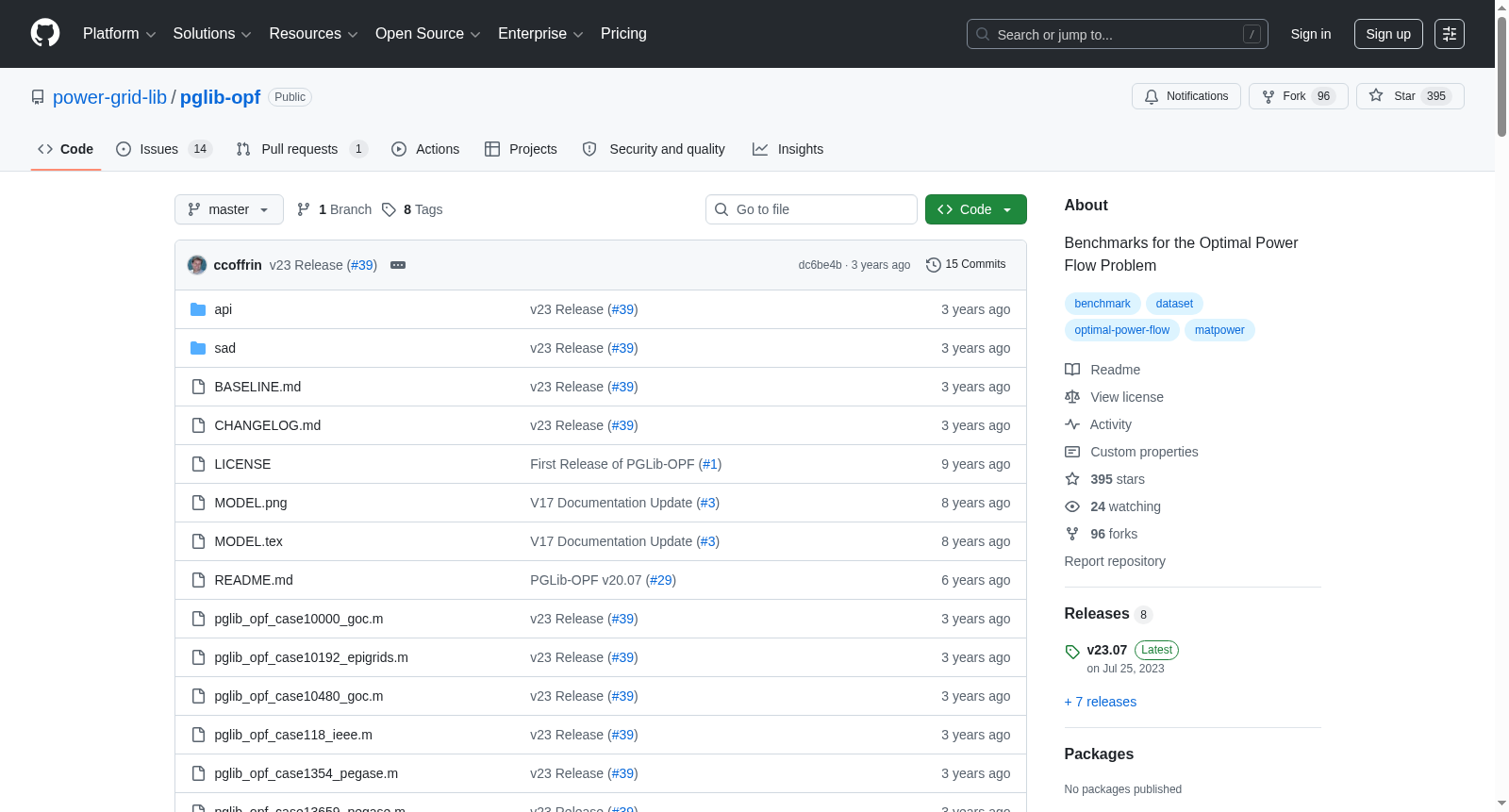Click the repository icon before power-grid-lib
Screen dimensions: 1509x812
pos(38,97)
